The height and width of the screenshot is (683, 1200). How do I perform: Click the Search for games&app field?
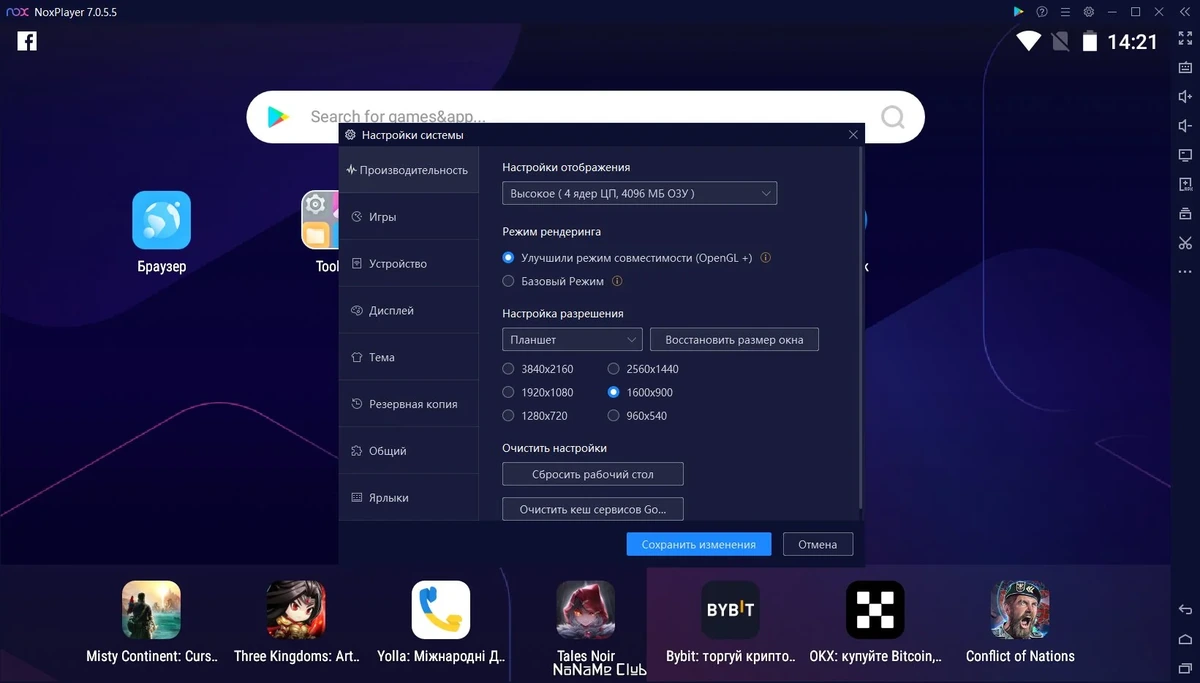pos(585,117)
